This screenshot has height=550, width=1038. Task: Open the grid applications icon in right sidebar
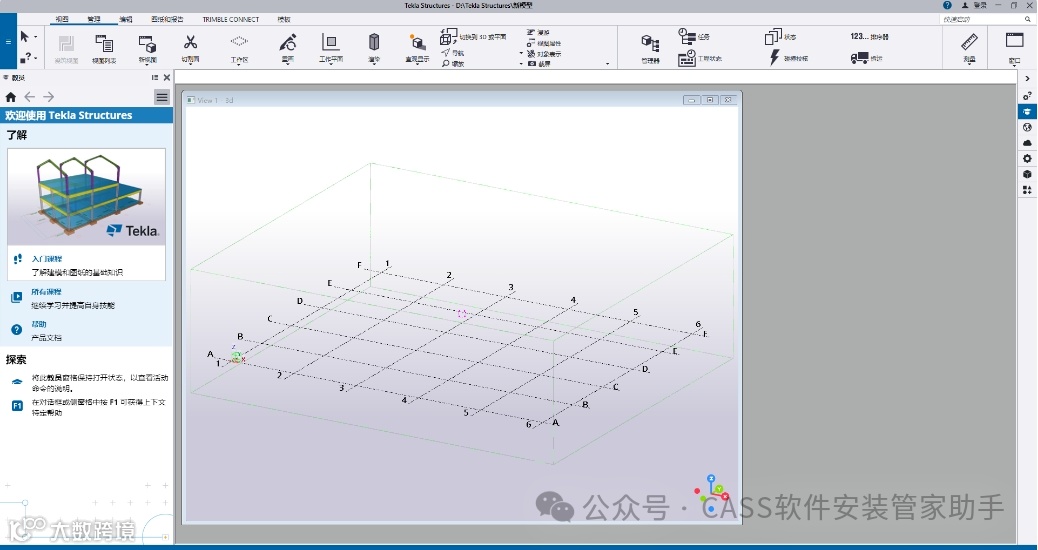(1027, 190)
